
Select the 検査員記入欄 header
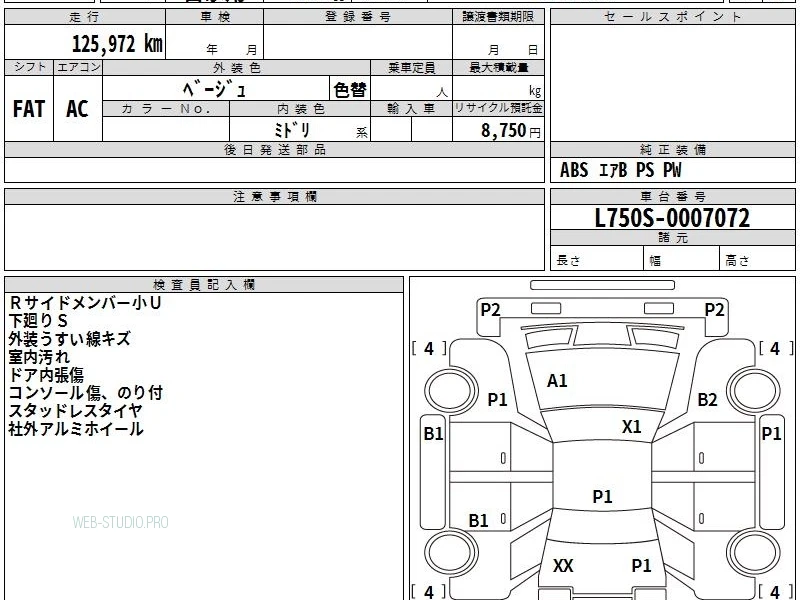click(x=204, y=285)
